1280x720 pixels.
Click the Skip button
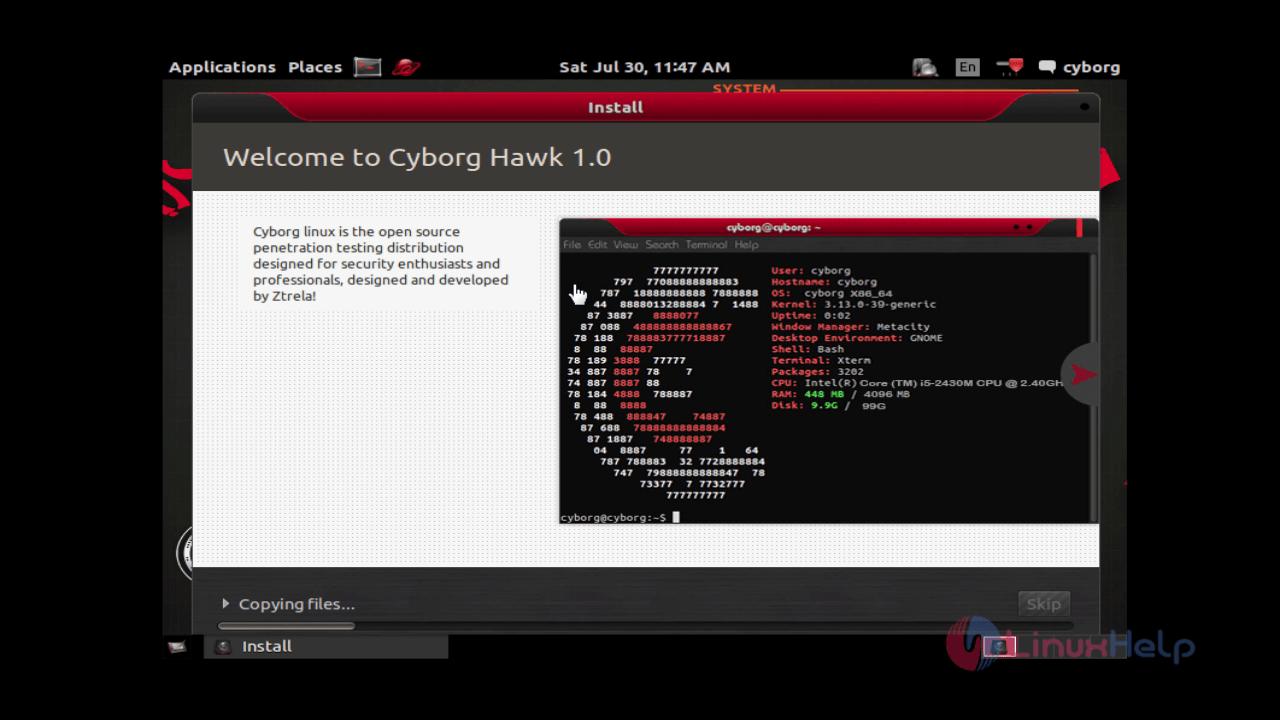(1043, 603)
